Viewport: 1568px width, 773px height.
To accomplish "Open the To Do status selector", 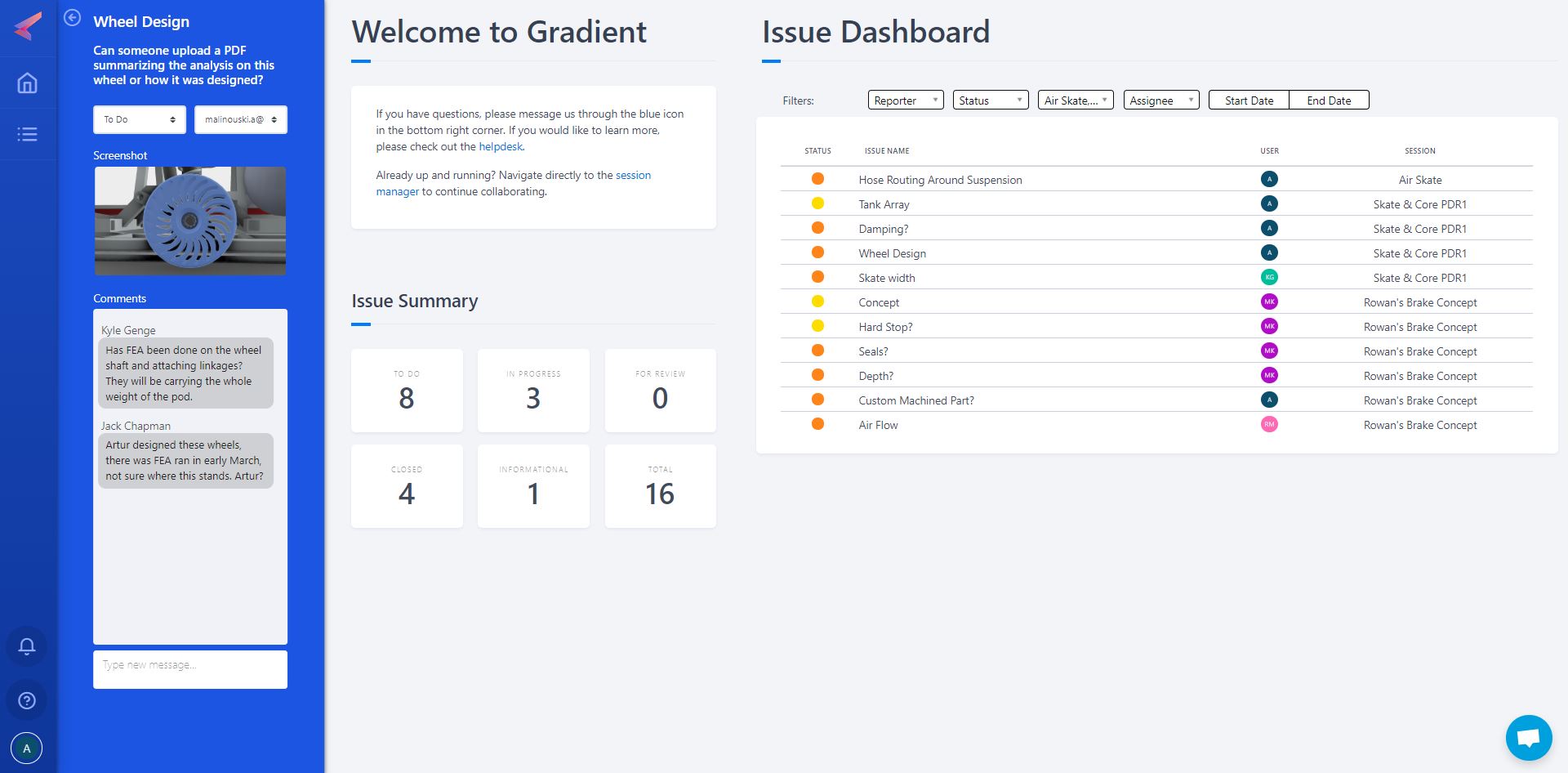I will click(x=139, y=119).
